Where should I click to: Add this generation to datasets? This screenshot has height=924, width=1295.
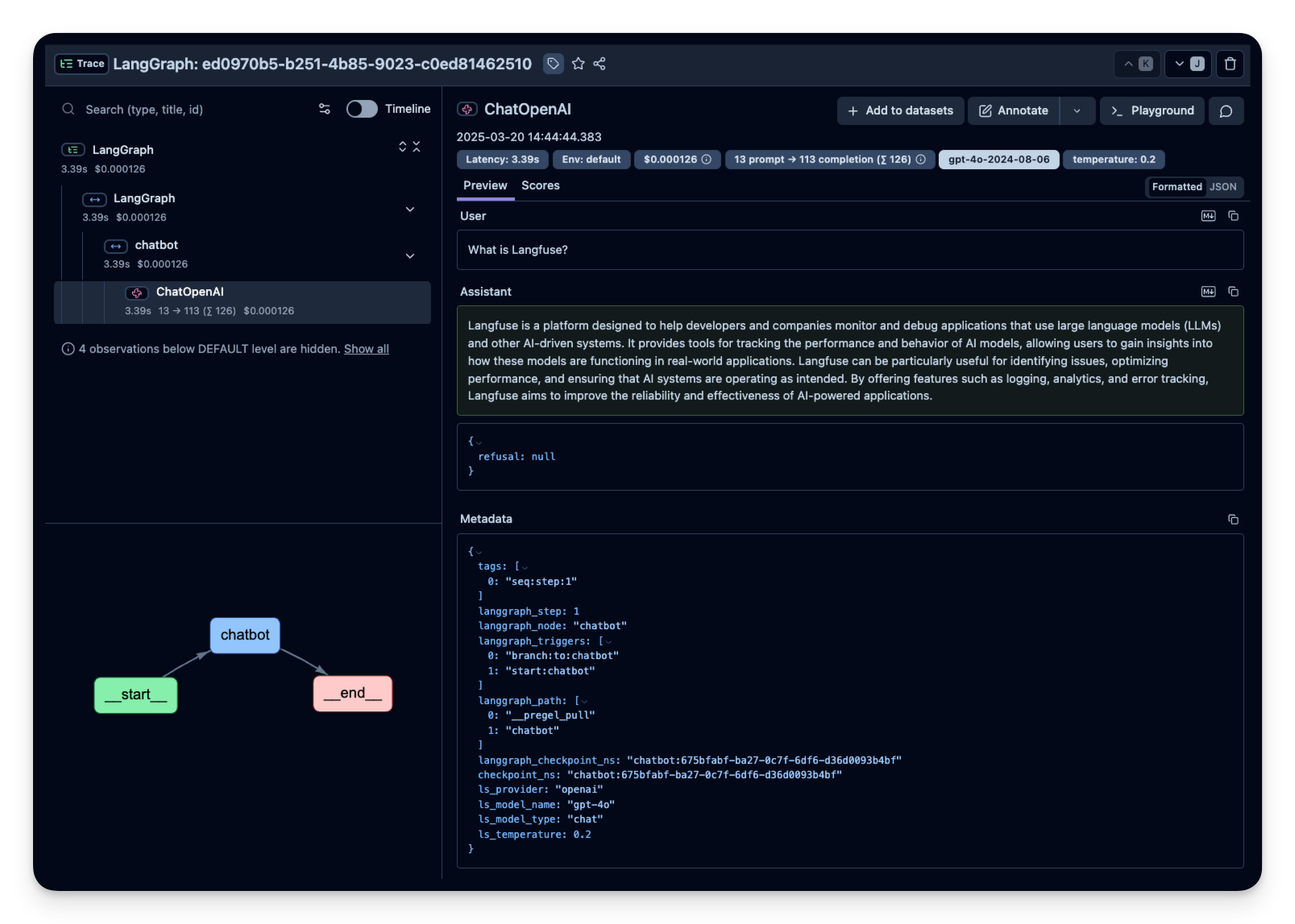[x=899, y=110]
